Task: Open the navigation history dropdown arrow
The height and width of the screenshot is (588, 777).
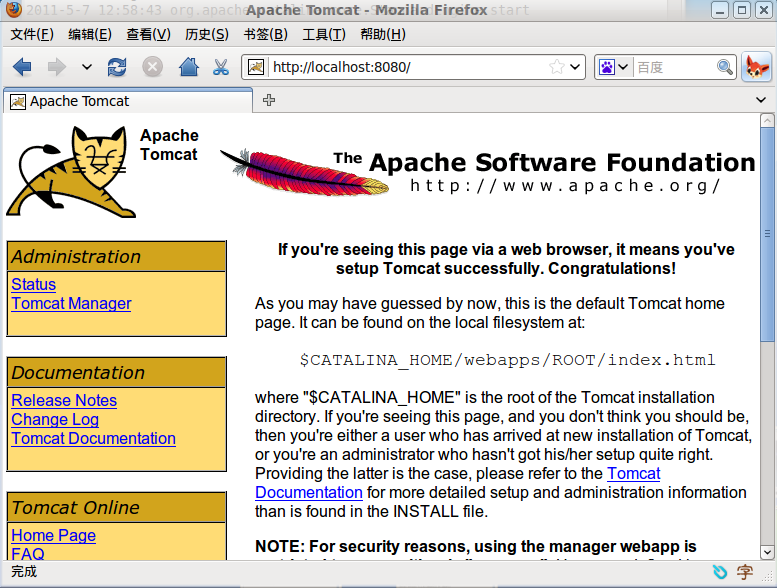Action: tap(87, 67)
